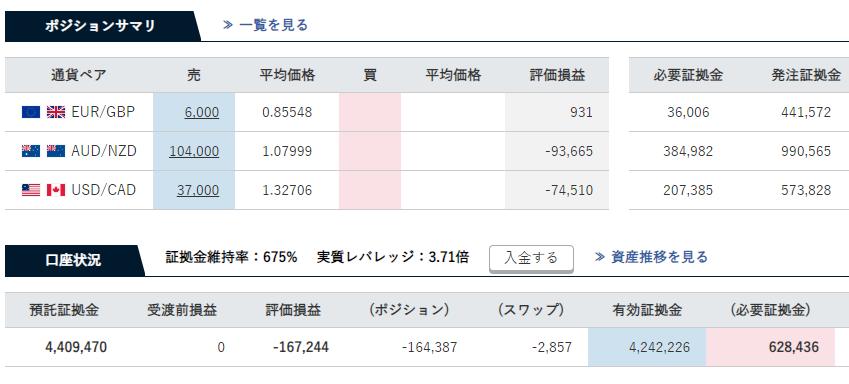Click the EU flag icon for EUR/GBP

pyautogui.click(x=31, y=112)
